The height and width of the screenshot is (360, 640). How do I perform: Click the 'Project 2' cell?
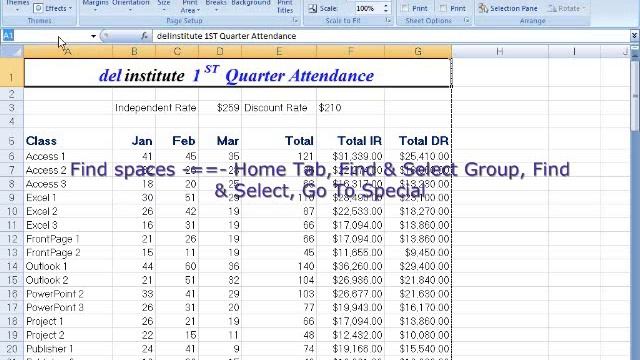(x=68, y=335)
